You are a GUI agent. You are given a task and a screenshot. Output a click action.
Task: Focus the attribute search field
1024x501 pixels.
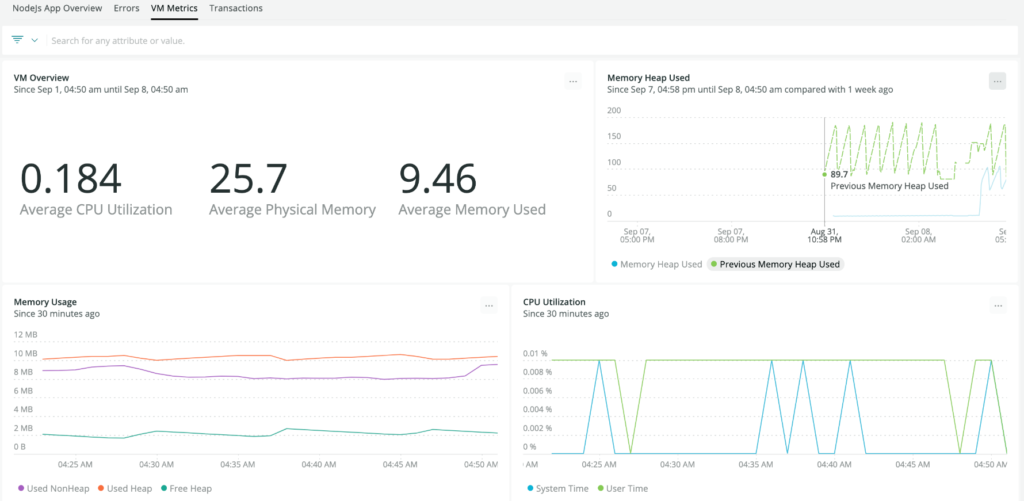tap(532, 40)
